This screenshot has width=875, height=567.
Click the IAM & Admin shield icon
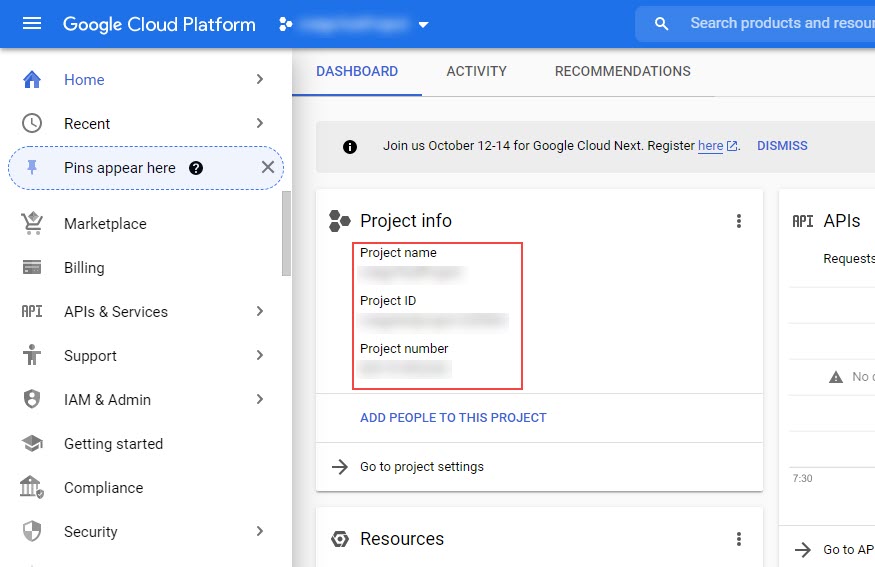32,399
